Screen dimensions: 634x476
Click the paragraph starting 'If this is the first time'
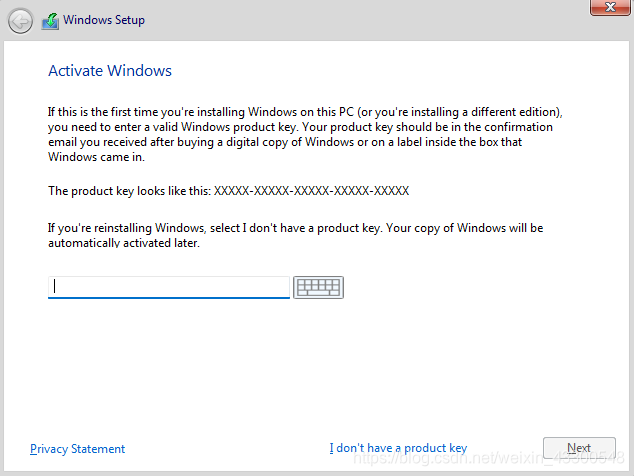click(305, 134)
